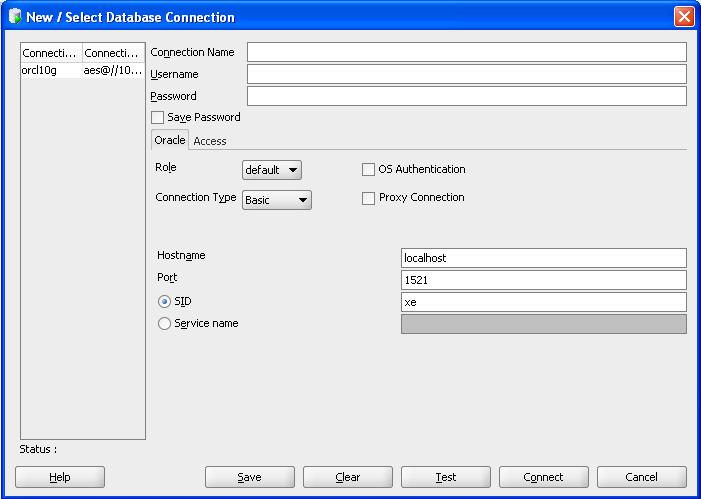The image size is (701, 499).
Task: Click the SID field containing xe
Action: [x=544, y=302]
